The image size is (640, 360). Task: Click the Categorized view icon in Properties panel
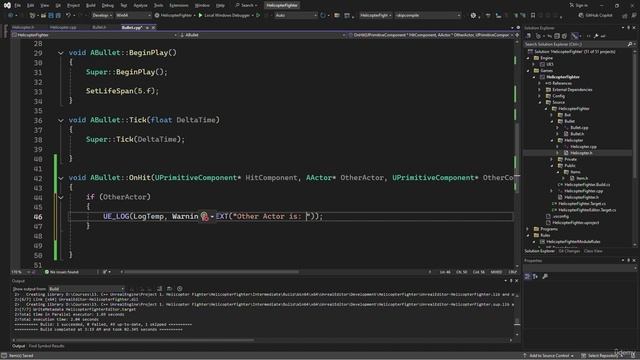click(x=527, y=276)
